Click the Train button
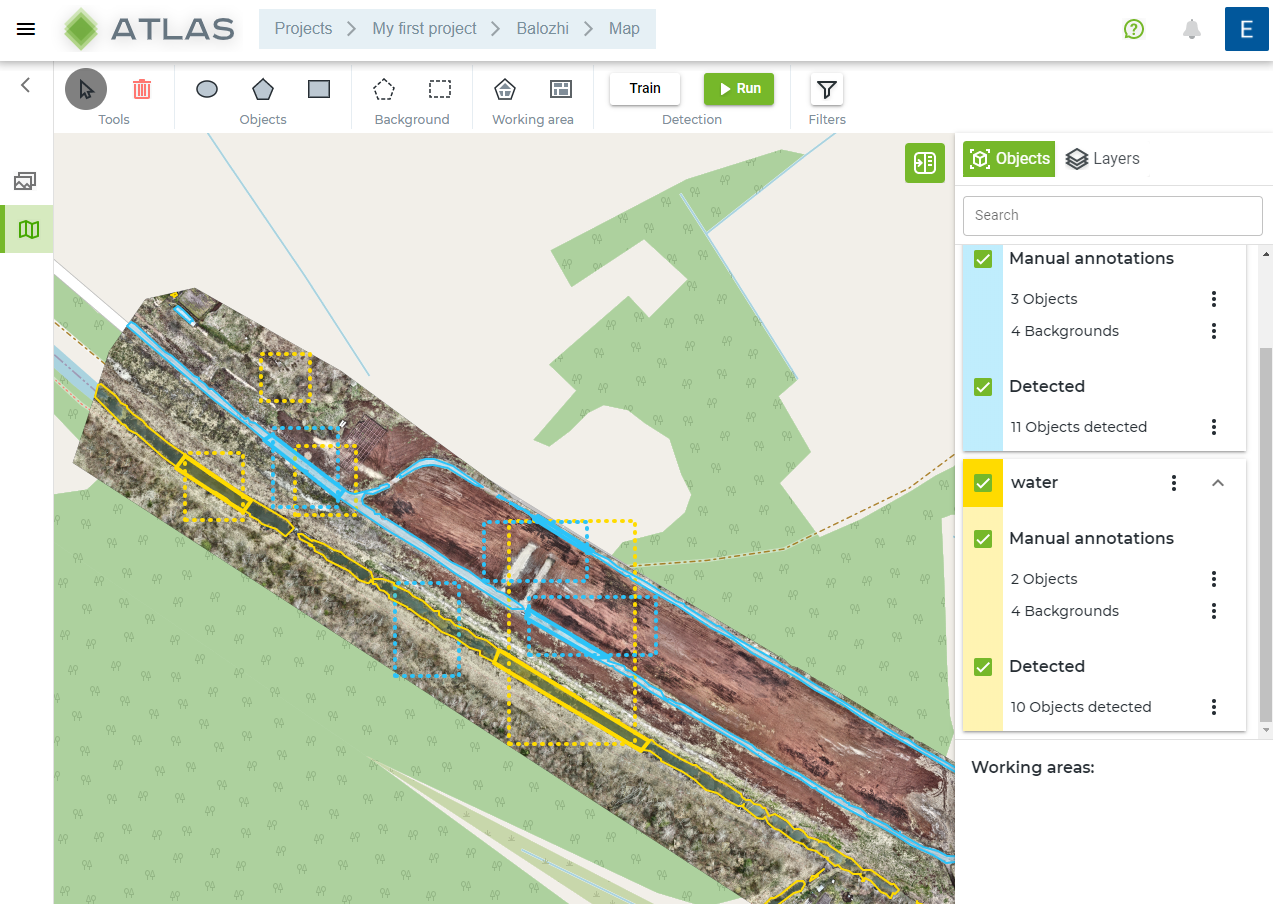This screenshot has width=1273, height=904. (645, 89)
